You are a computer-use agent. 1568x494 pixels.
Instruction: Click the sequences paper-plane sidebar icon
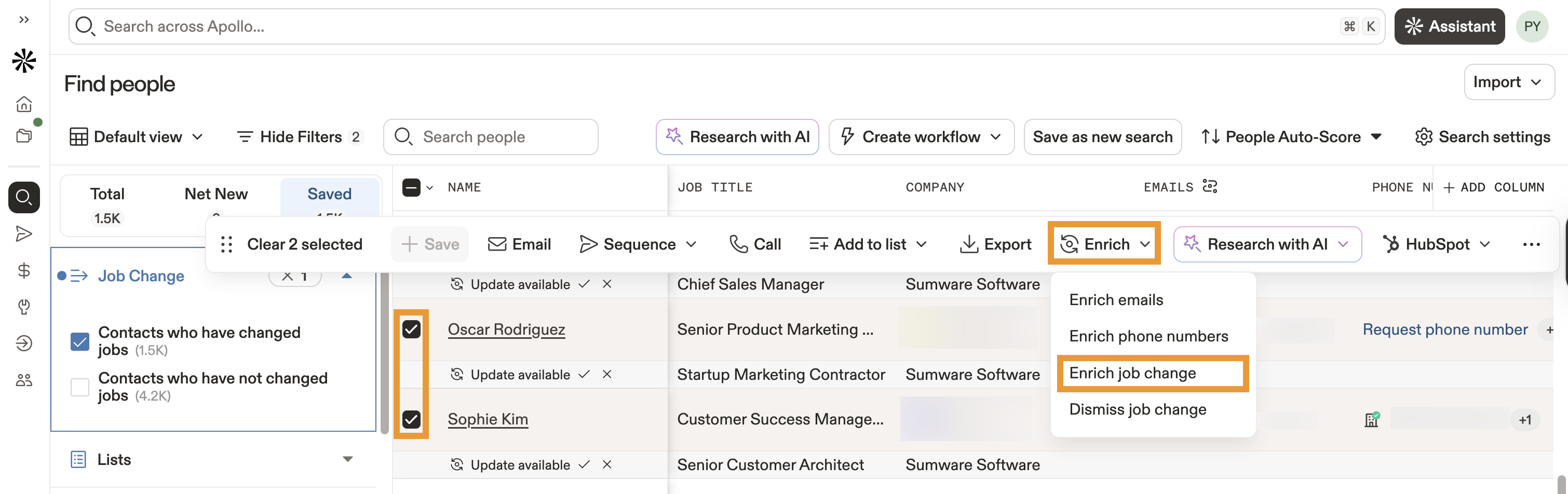(x=24, y=234)
